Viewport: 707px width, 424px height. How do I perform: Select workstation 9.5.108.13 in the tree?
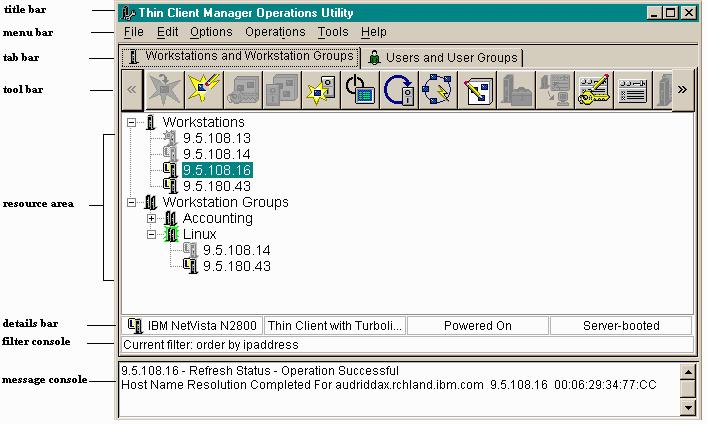[216, 138]
